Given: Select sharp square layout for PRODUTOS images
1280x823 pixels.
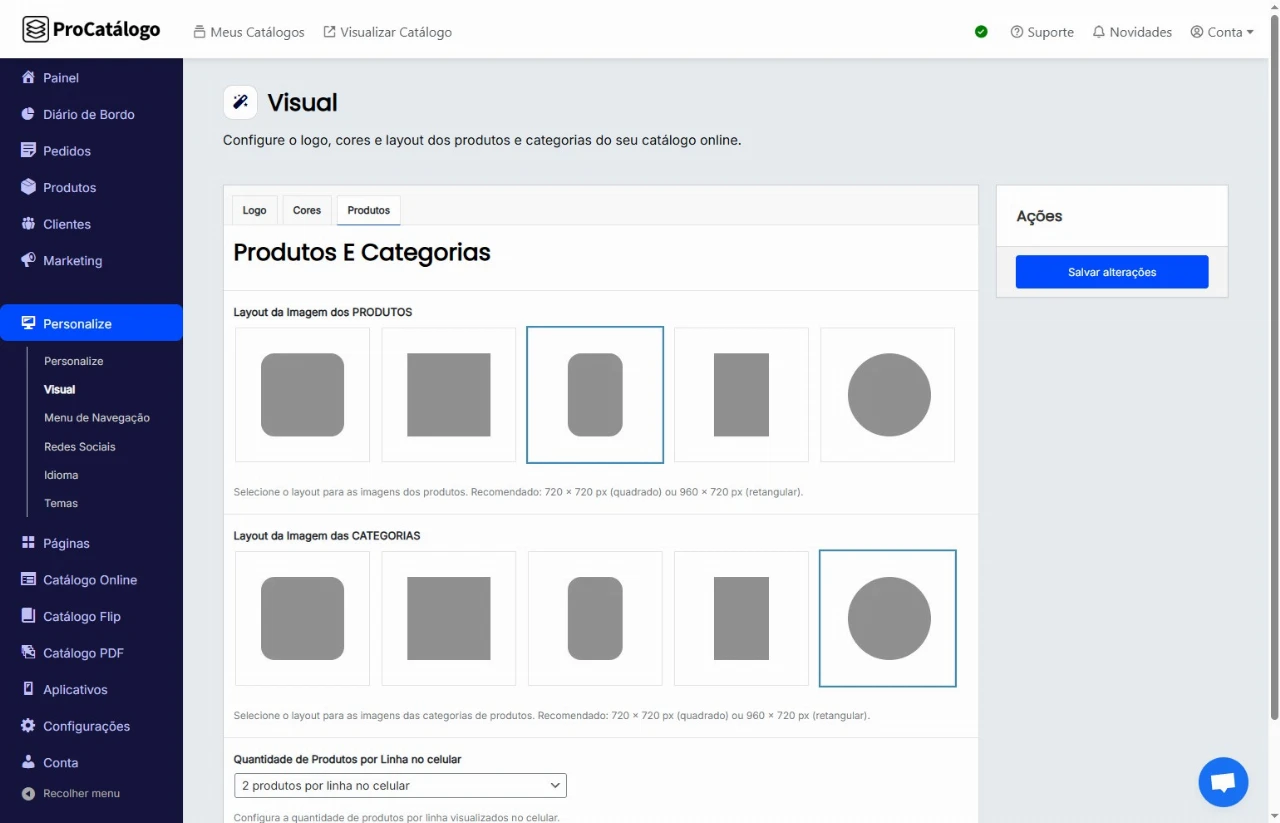Looking at the screenshot, I should click(x=449, y=395).
